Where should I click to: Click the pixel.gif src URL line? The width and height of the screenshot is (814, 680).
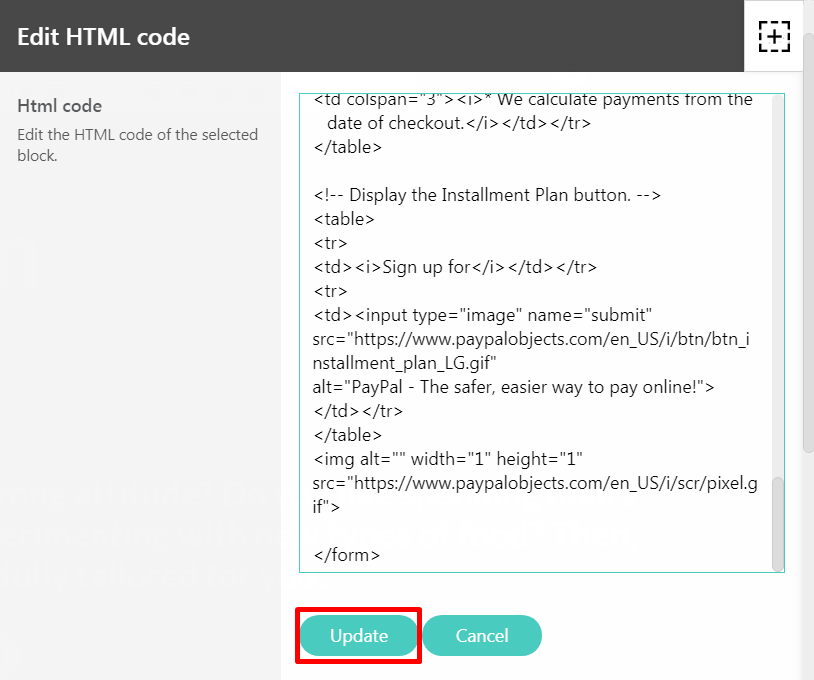point(535,483)
